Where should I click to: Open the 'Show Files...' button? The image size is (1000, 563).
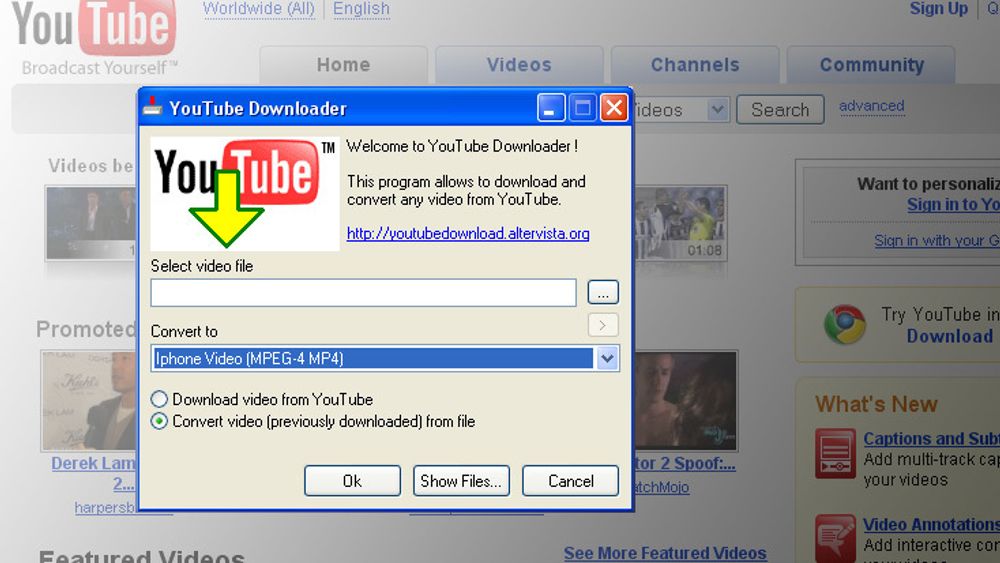coord(461,481)
